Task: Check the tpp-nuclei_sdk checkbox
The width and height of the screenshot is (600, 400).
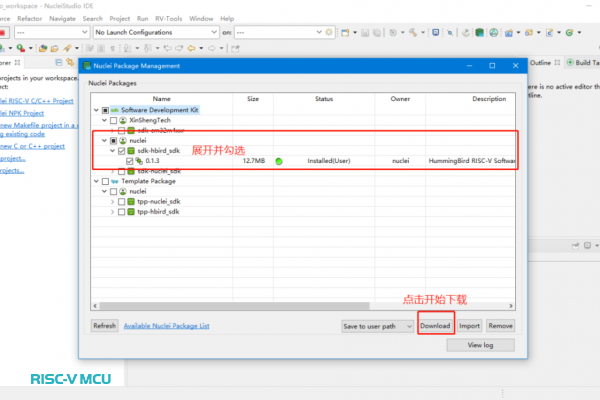Action: (x=121, y=202)
